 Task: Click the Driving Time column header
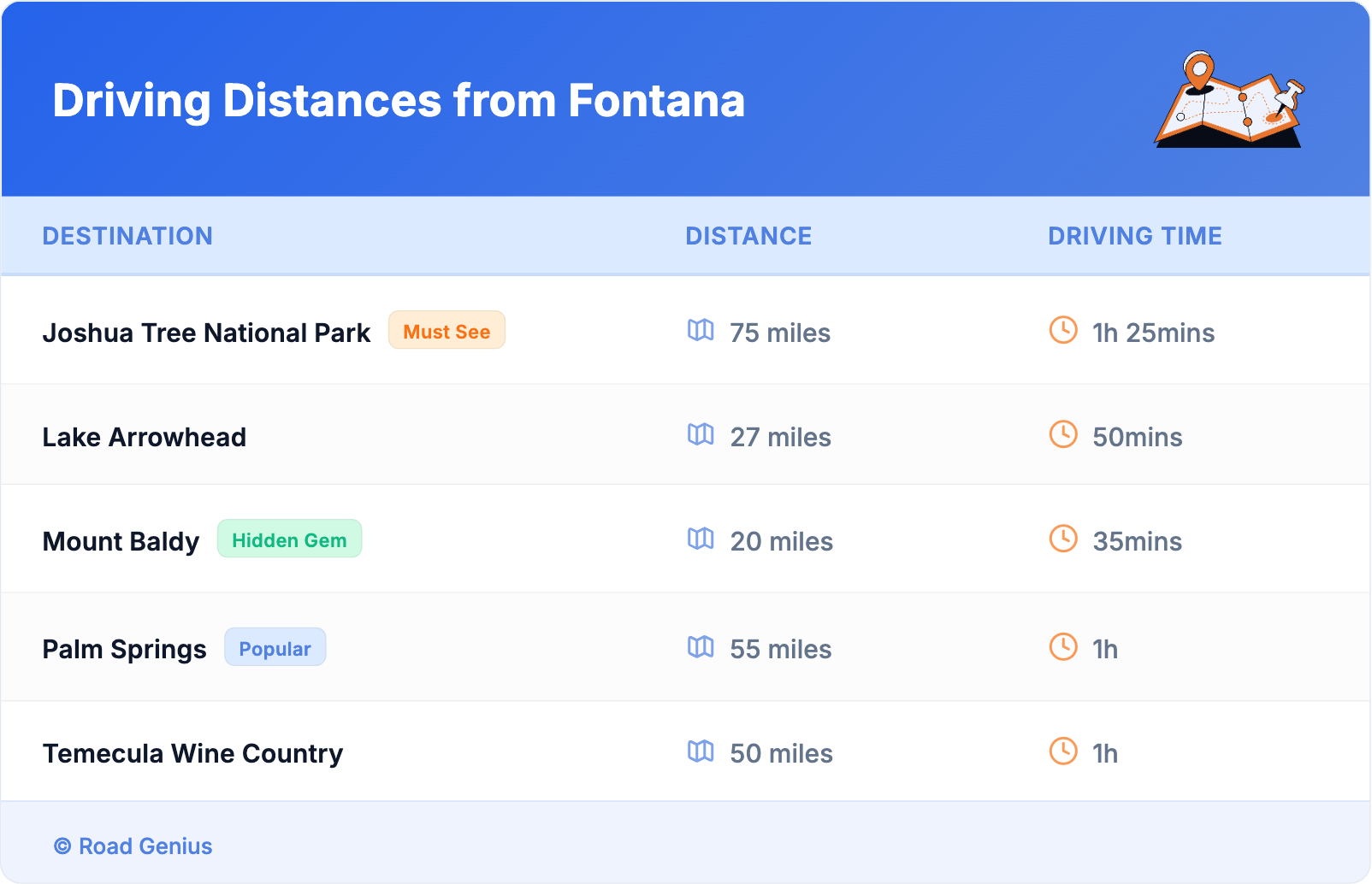tap(1134, 236)
